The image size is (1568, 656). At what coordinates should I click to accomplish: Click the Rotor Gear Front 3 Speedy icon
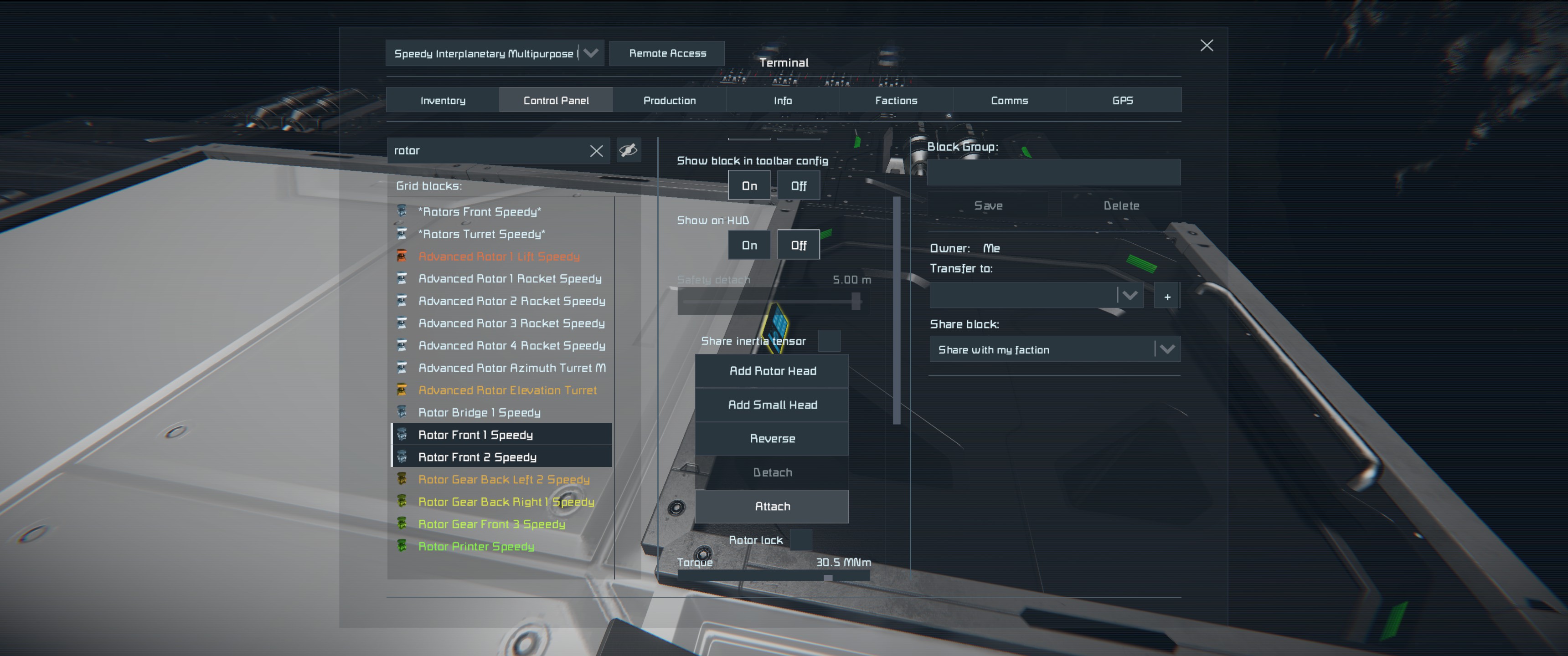coord(402,523)
